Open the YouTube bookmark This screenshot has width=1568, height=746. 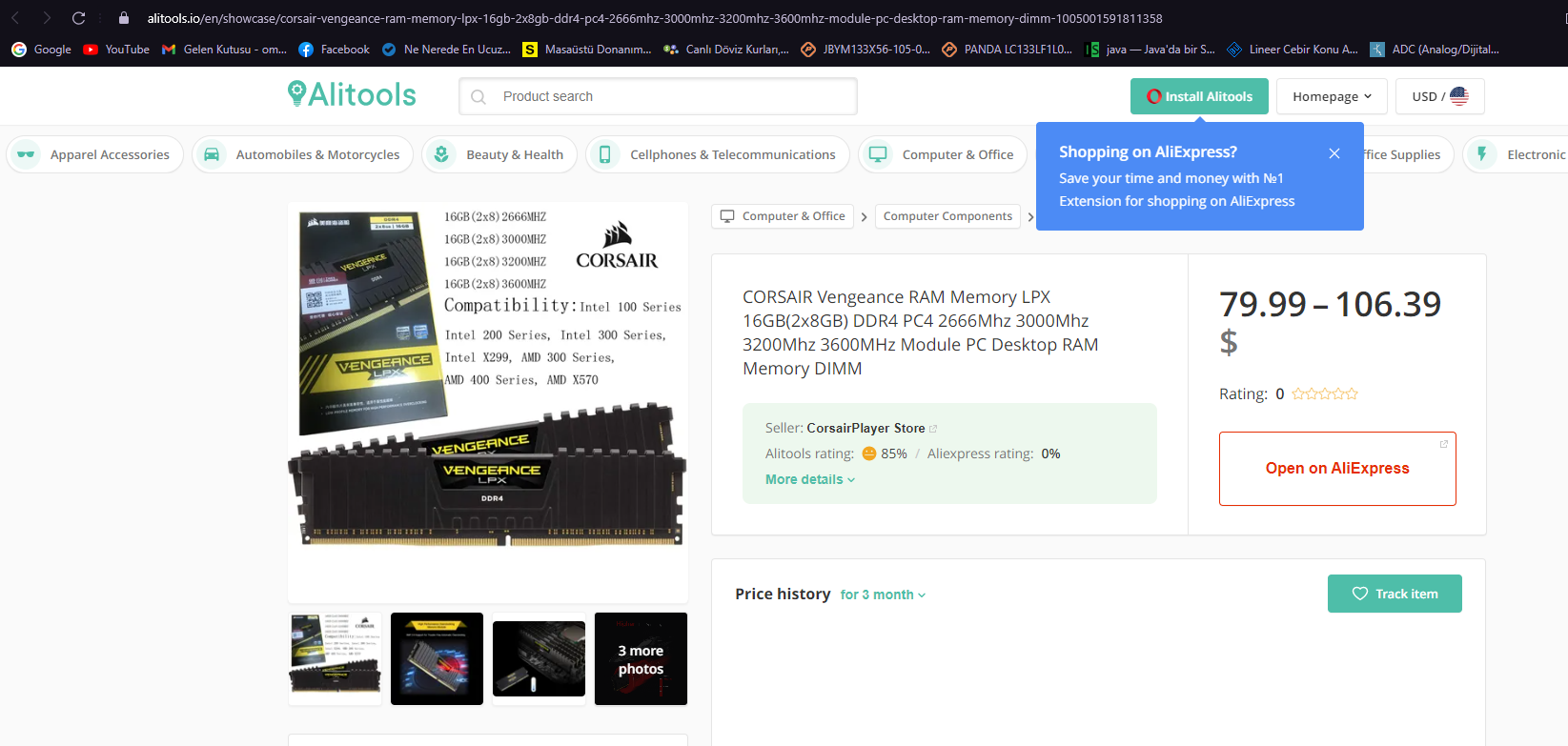pyautogui.click(x=116, y=50)
